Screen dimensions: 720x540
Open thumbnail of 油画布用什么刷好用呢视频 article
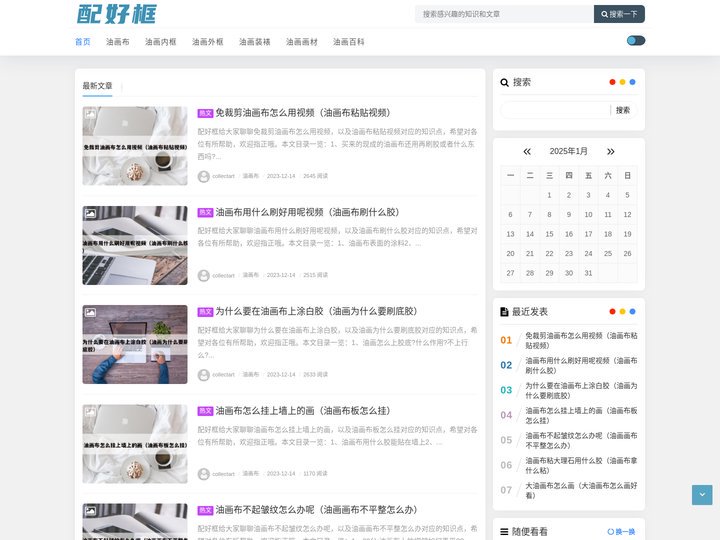tap(135, 245)
